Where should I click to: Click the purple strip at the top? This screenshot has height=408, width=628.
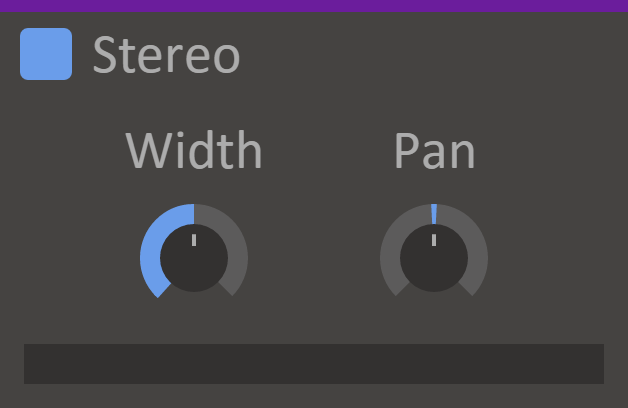[314, 5]
